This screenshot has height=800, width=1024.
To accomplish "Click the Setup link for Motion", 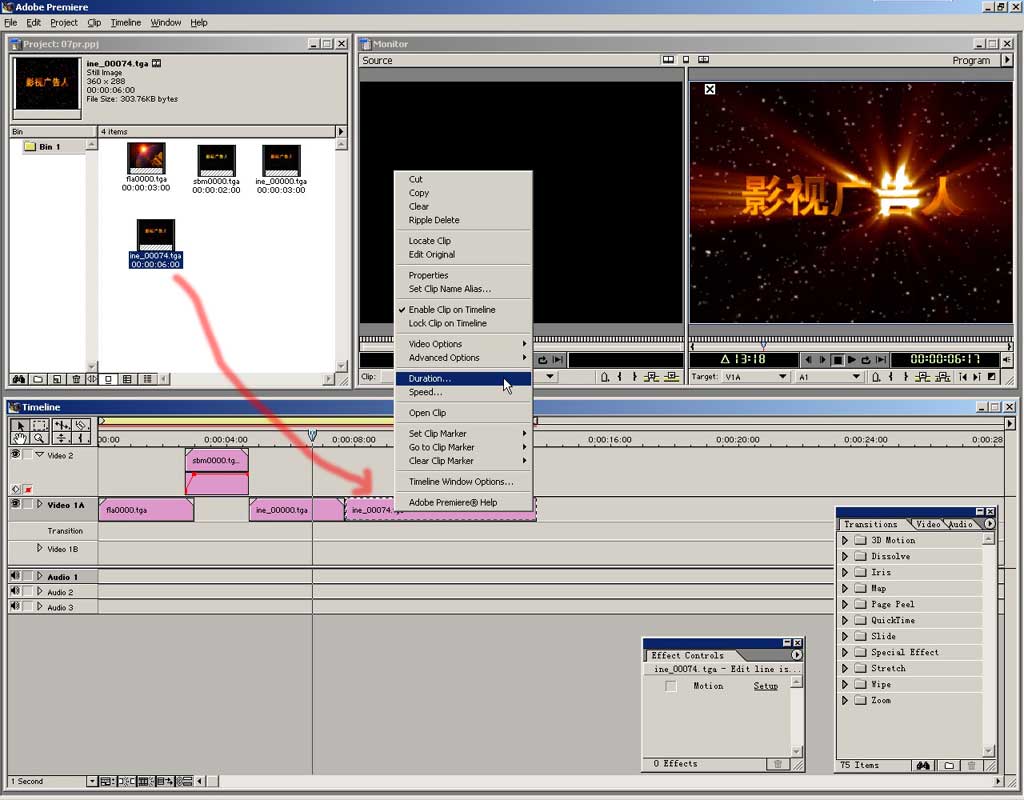I will click(x=765, y=686).
